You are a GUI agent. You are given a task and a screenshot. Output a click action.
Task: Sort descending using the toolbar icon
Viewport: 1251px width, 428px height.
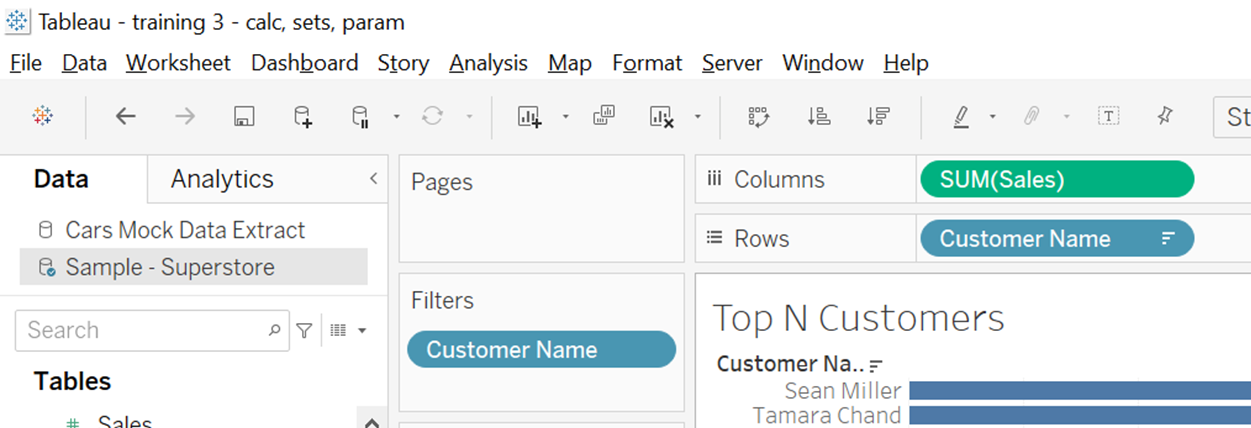[878, 117]
